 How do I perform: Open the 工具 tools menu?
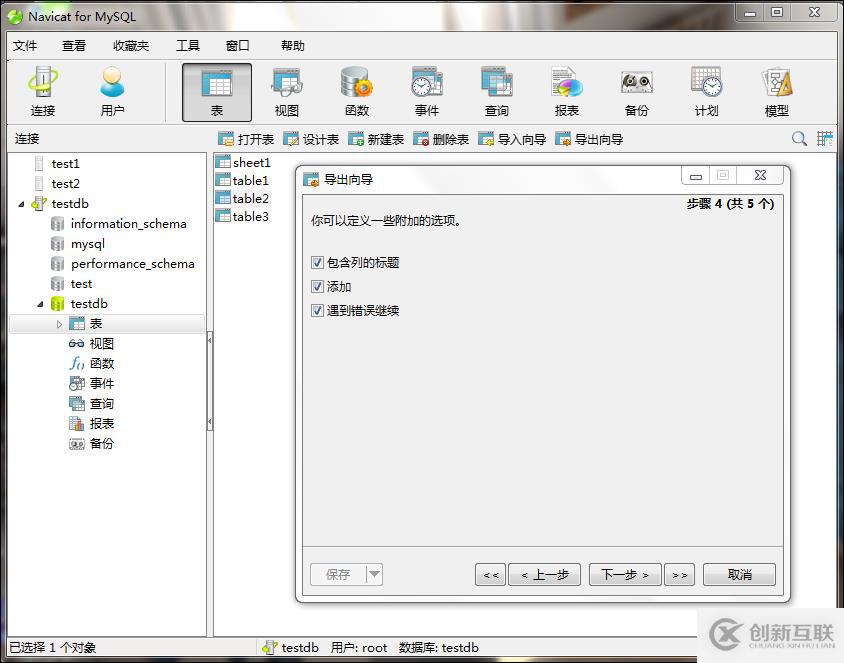pos(188,46)
